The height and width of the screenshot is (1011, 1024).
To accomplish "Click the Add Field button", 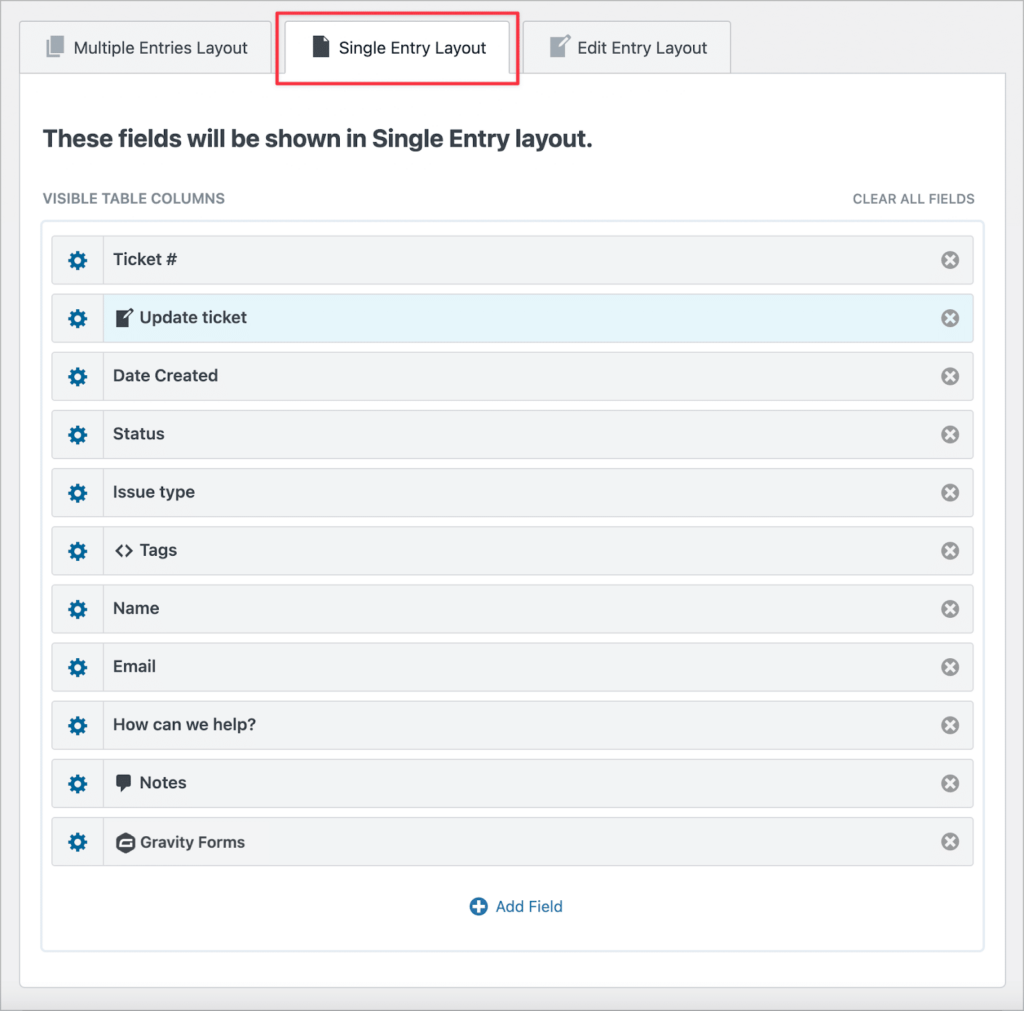I will point(516,907).
